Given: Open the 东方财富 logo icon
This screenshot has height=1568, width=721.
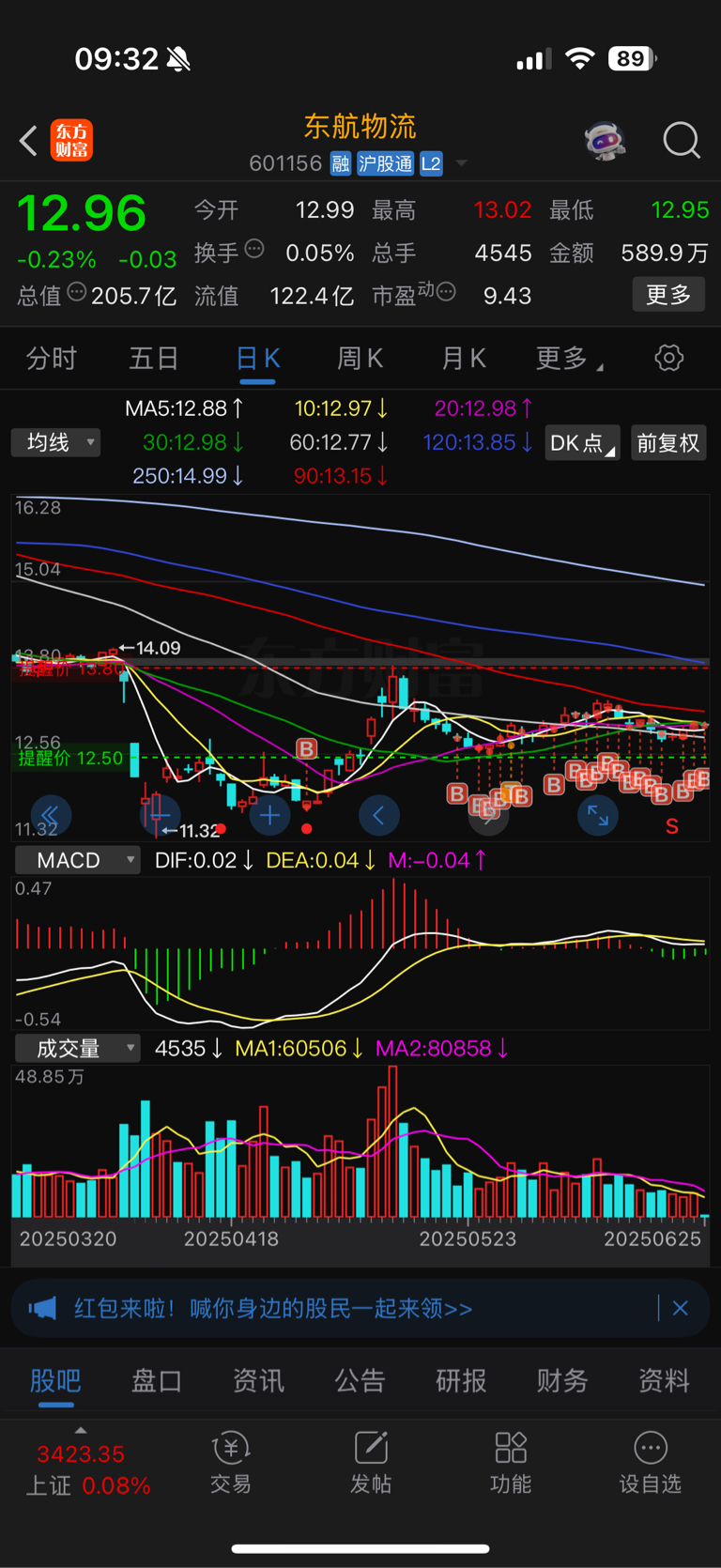Looking at the screenshot, I should click(x=71, y=141).
